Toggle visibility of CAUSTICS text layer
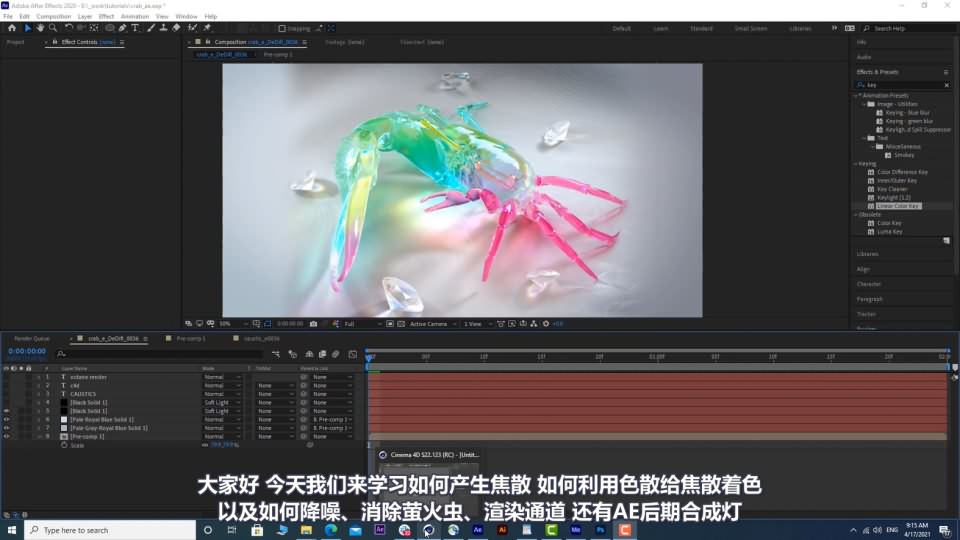 (7, 394)
